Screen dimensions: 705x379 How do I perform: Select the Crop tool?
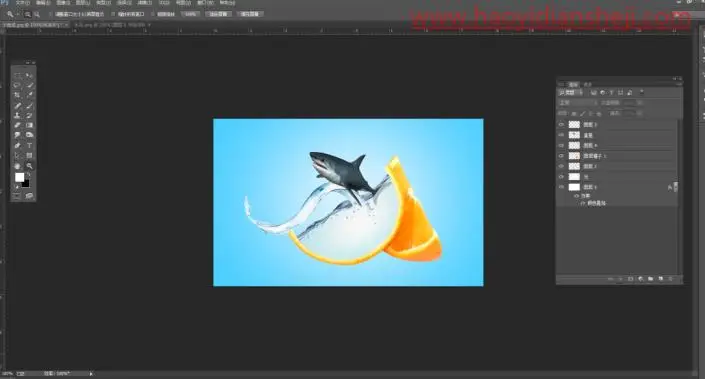[x=18, y=95]
